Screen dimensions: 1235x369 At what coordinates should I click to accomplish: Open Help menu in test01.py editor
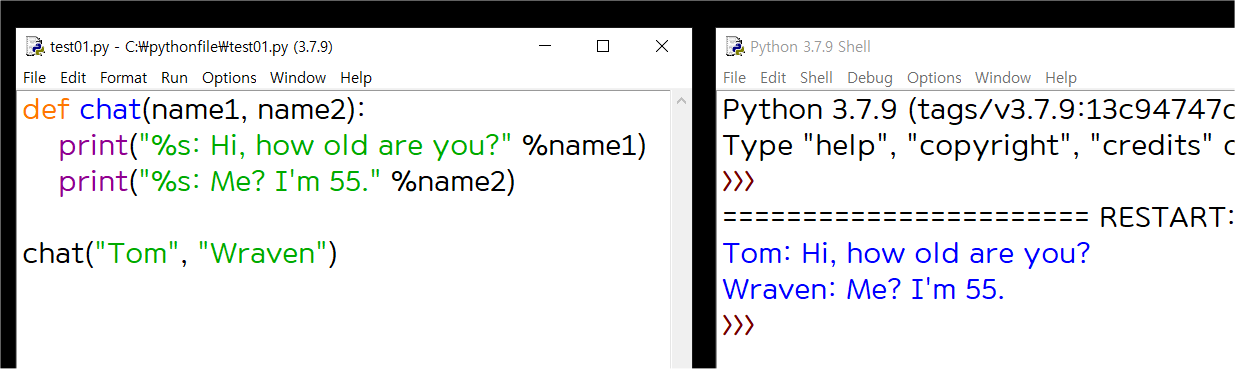(356, 78)
